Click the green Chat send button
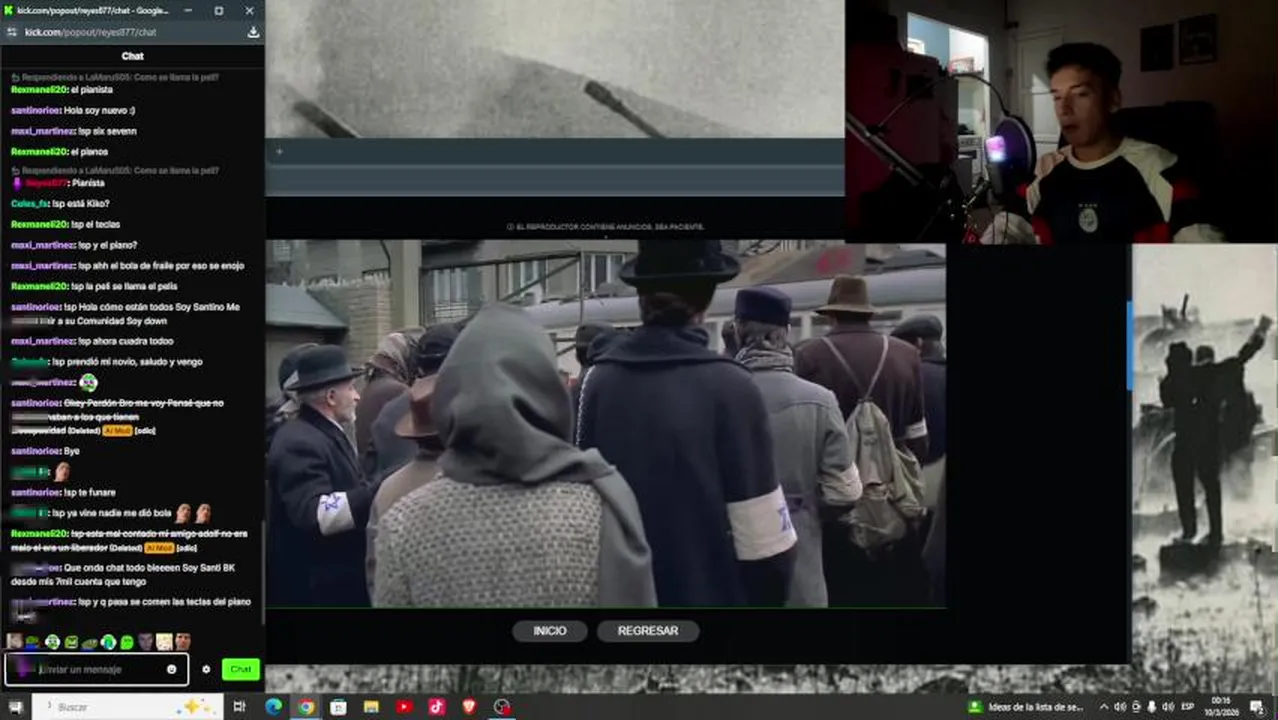Viewport: 1278px width, 720px height. (x=241, y=669)
